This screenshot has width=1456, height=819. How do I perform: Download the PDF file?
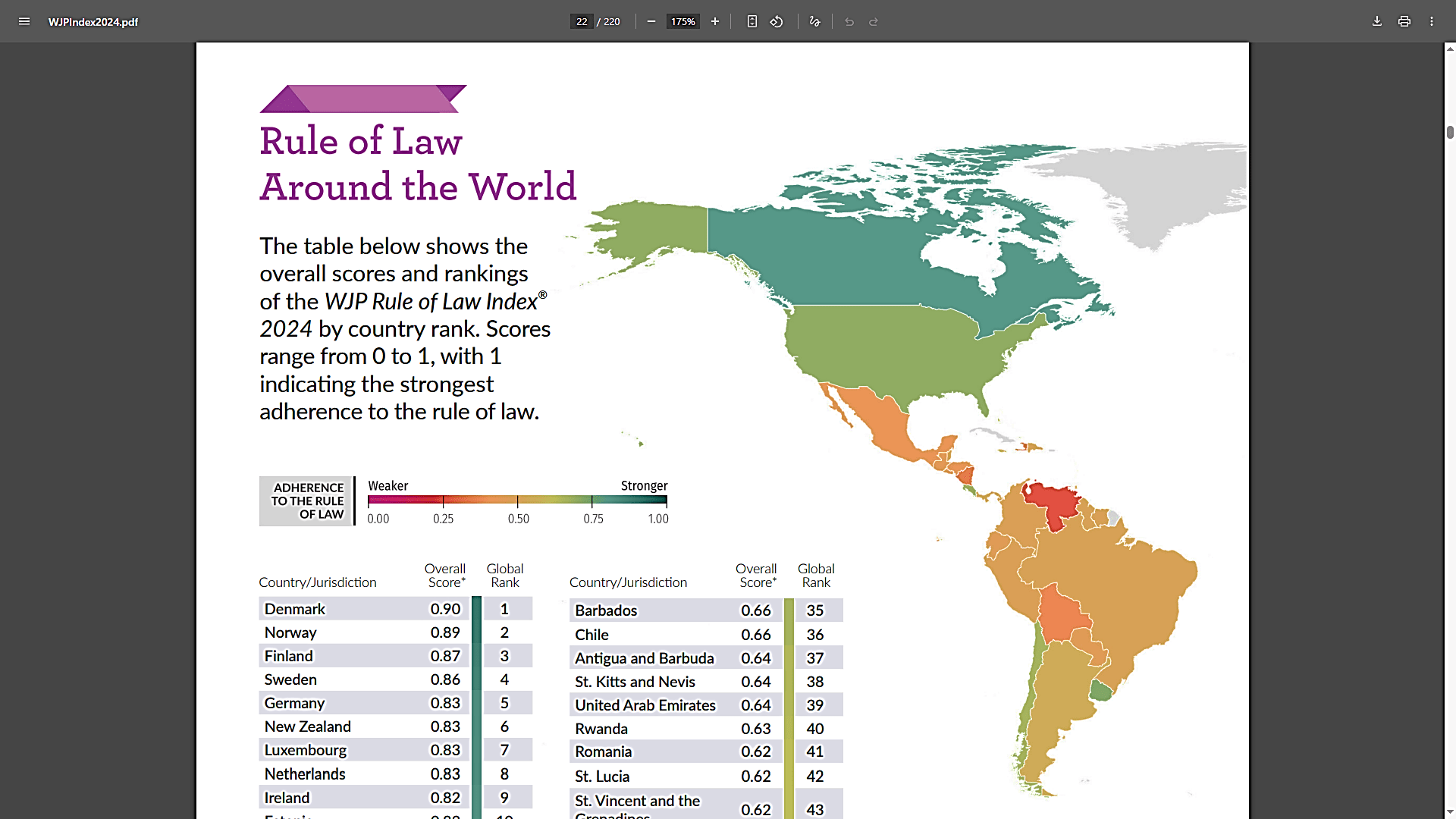coord(1377,21)
